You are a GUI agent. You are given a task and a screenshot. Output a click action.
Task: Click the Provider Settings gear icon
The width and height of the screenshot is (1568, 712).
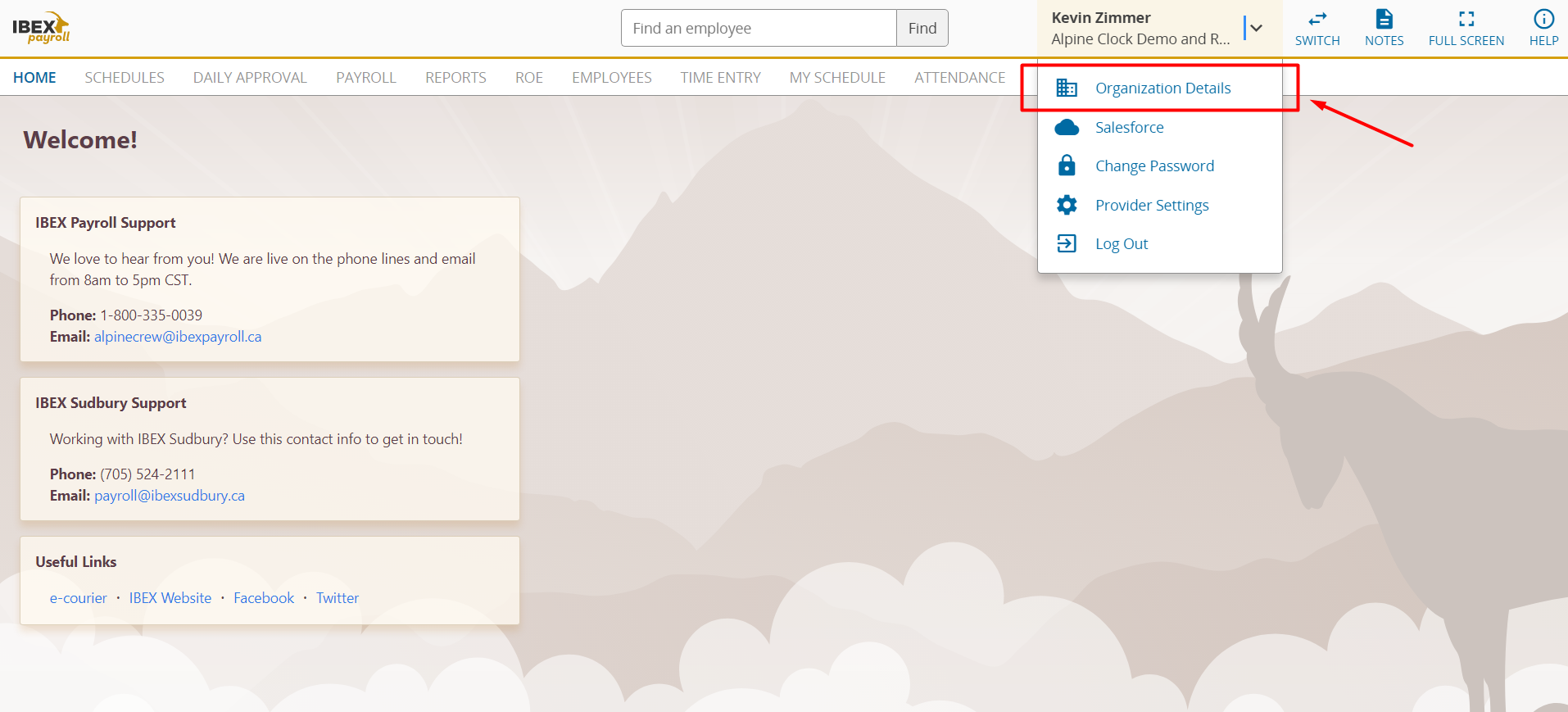tap(1067, 205)
